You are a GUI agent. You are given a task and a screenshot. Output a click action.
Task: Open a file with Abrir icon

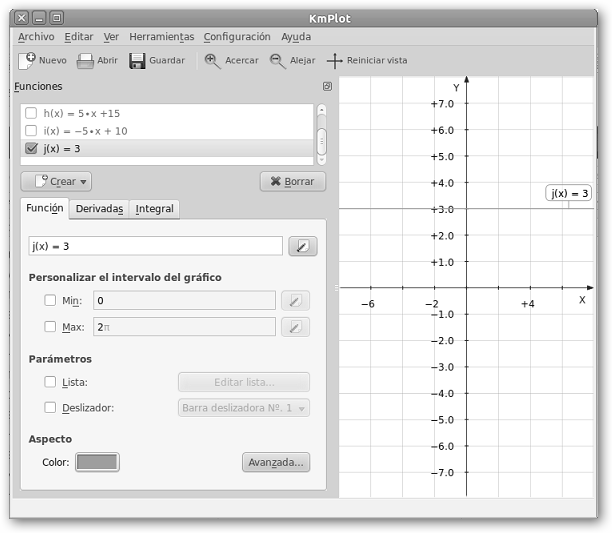pyautogui.click(x=86, y=61)
